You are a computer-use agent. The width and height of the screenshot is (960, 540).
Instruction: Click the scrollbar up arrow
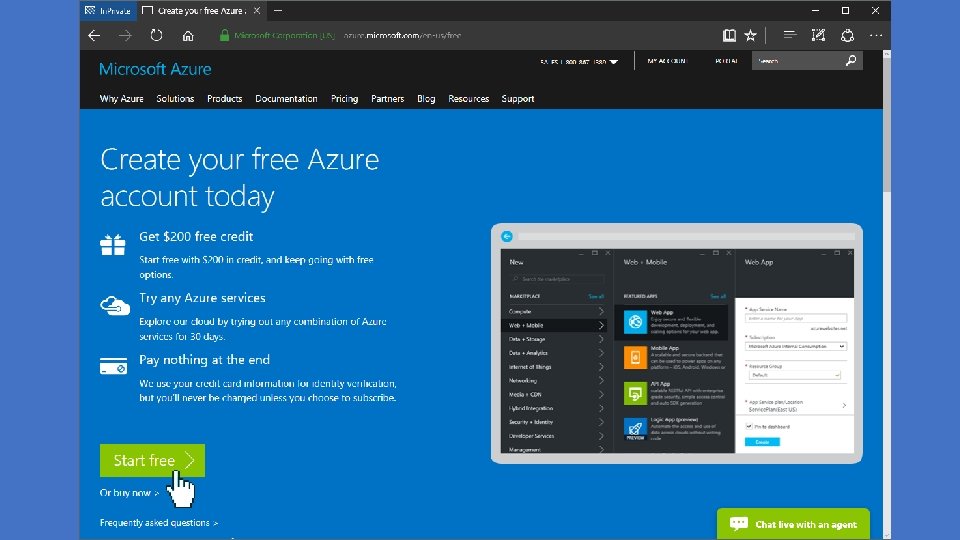pyautogui.click(x=887, y=54)
